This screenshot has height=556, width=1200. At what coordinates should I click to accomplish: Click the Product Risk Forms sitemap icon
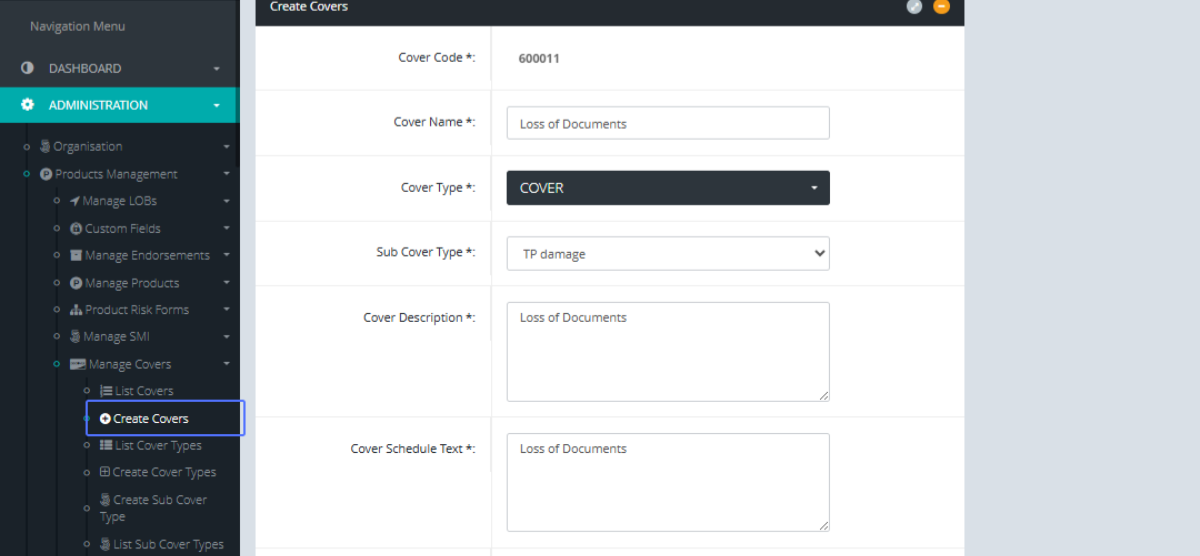tap(76, 310)
